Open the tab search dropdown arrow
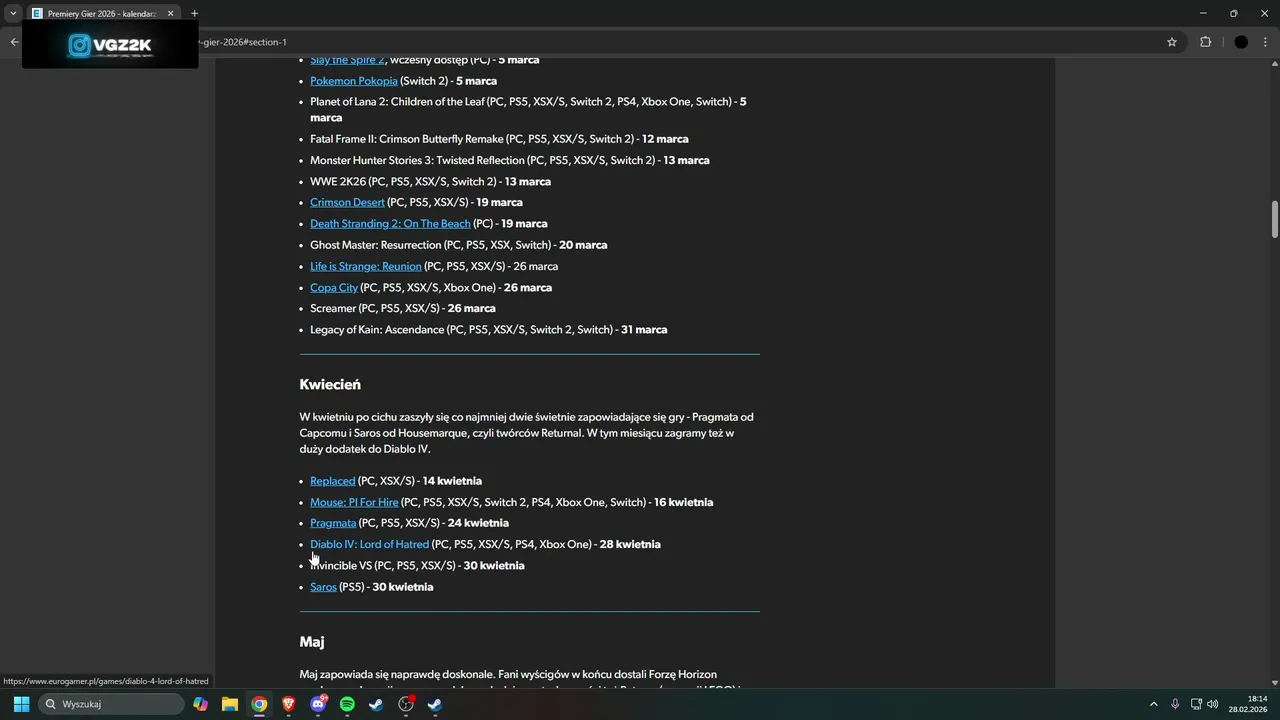The image size is (1280, 720). (13, 13)
